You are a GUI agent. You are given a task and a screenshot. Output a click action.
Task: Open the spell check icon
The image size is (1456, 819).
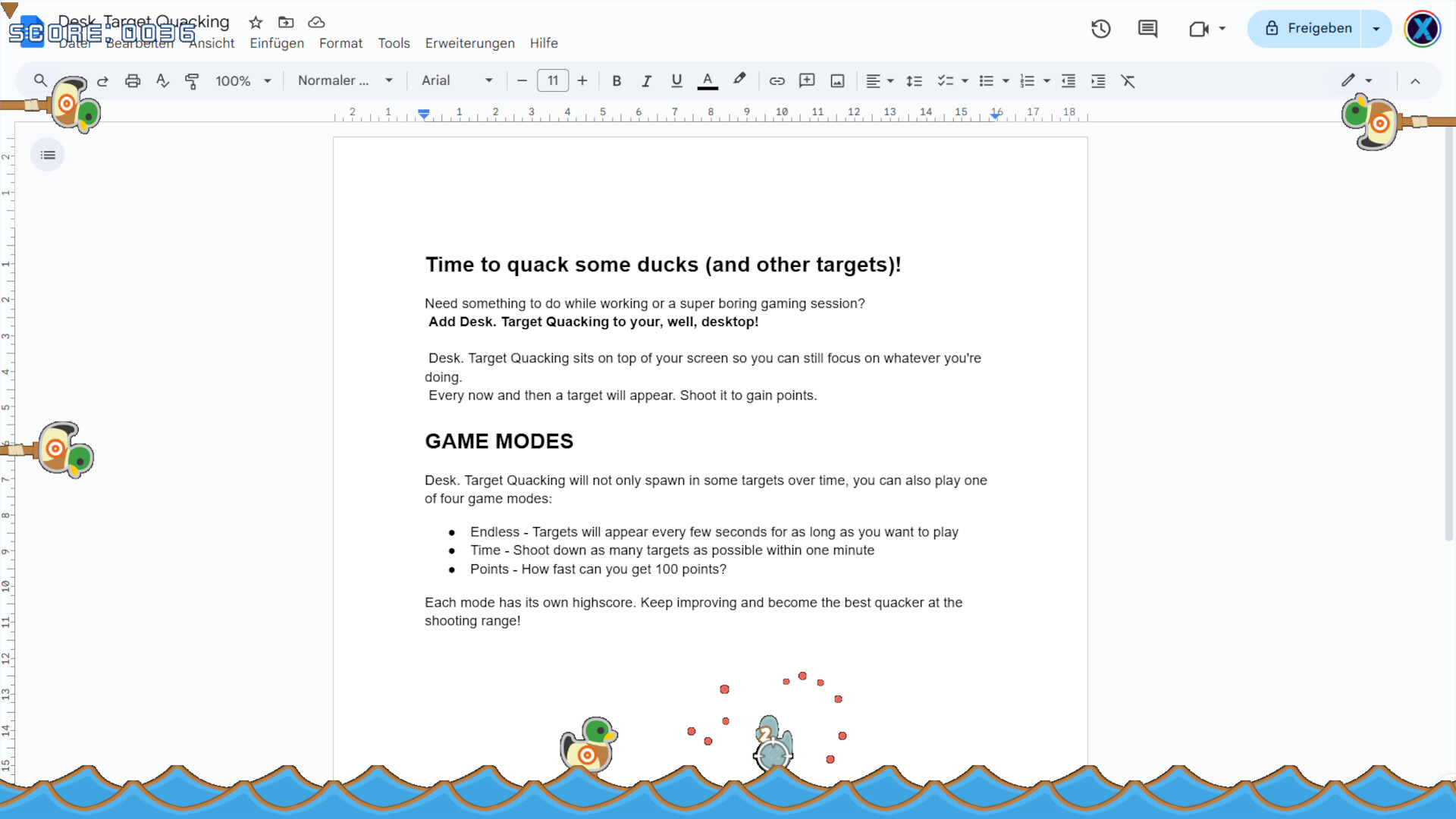point(162,80)
